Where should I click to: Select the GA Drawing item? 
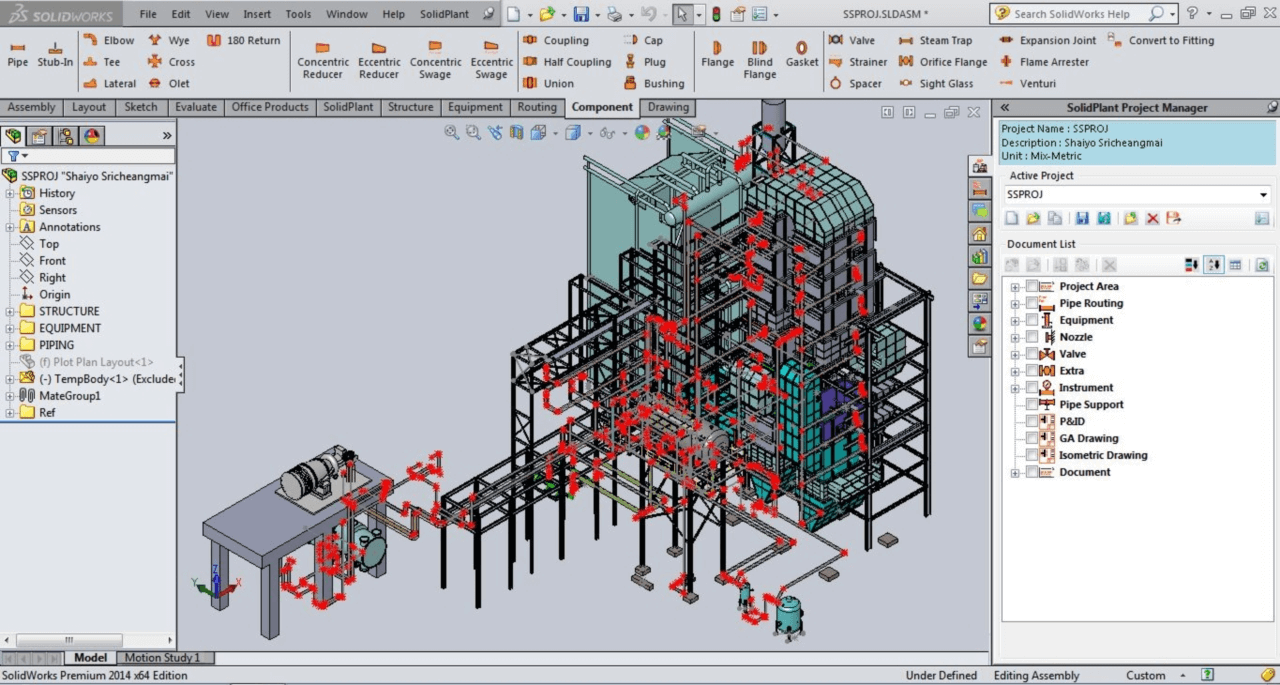[1088, 438]
